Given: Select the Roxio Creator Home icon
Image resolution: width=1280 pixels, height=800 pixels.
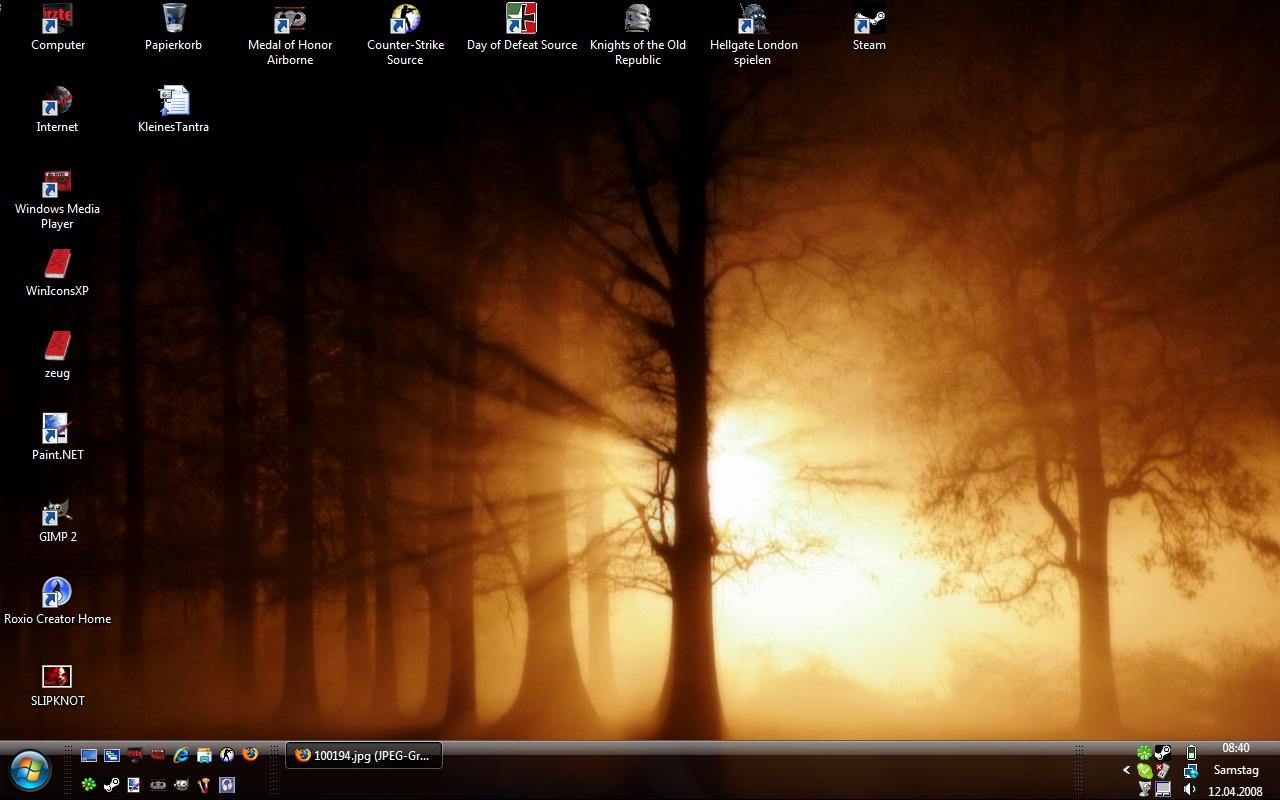Looking at the screenshot, I should (x=57, y=596).
